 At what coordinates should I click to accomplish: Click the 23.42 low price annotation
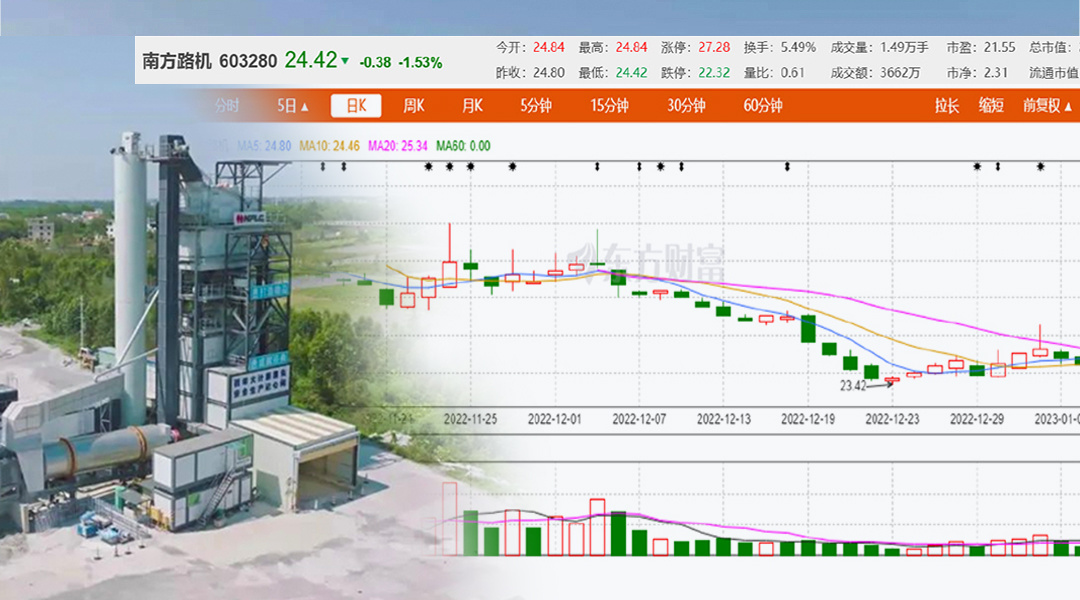[853, 386]
